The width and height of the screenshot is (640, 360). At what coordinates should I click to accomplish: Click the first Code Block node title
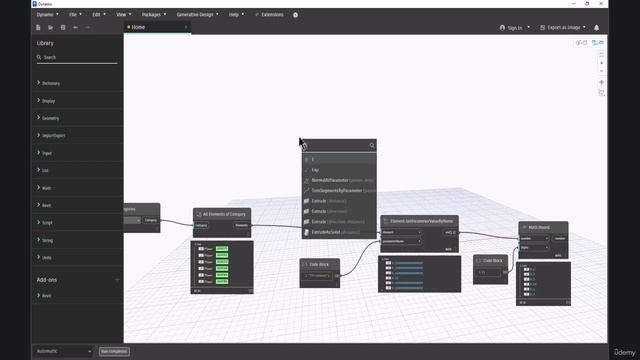(x=319, y=264)
